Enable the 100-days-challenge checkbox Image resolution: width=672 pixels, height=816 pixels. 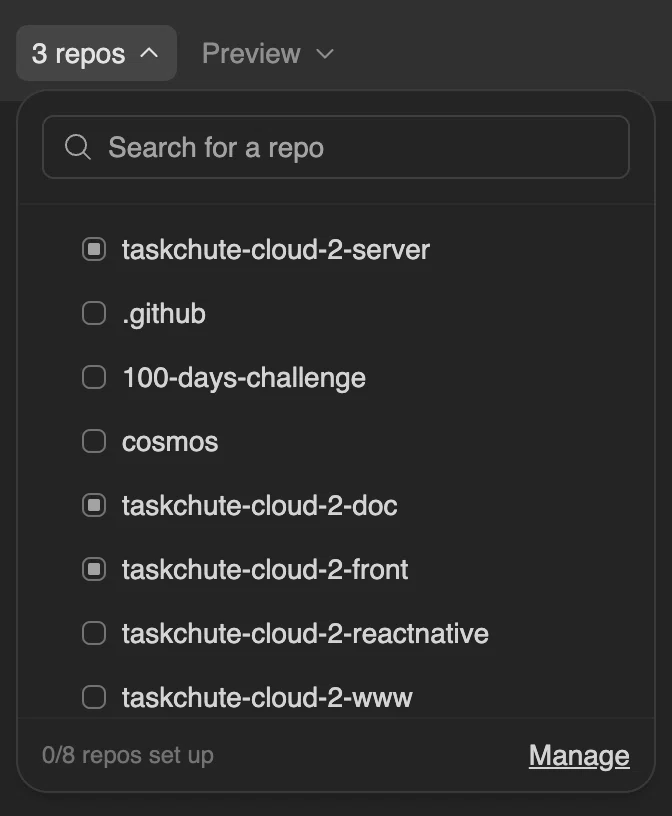[94, 377]
